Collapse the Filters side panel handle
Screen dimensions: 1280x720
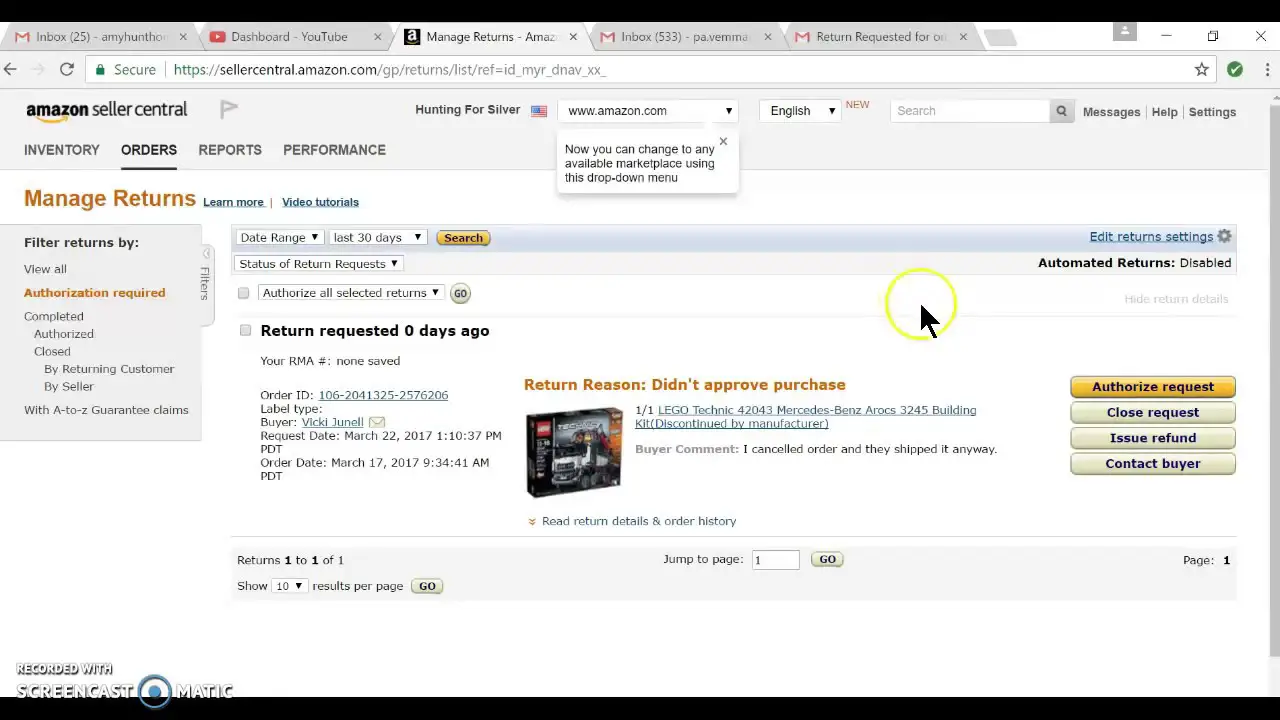[x=205, y=283]
